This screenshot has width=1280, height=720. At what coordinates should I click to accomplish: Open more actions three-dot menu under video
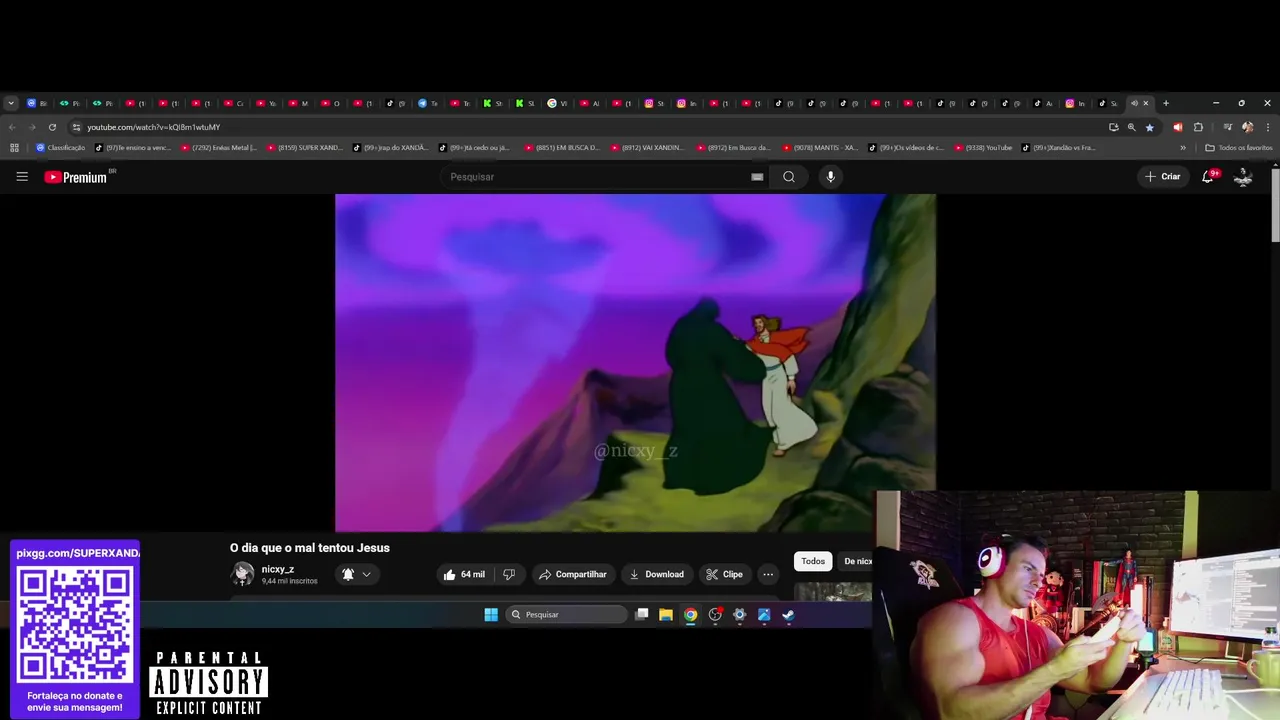(768, 574)
